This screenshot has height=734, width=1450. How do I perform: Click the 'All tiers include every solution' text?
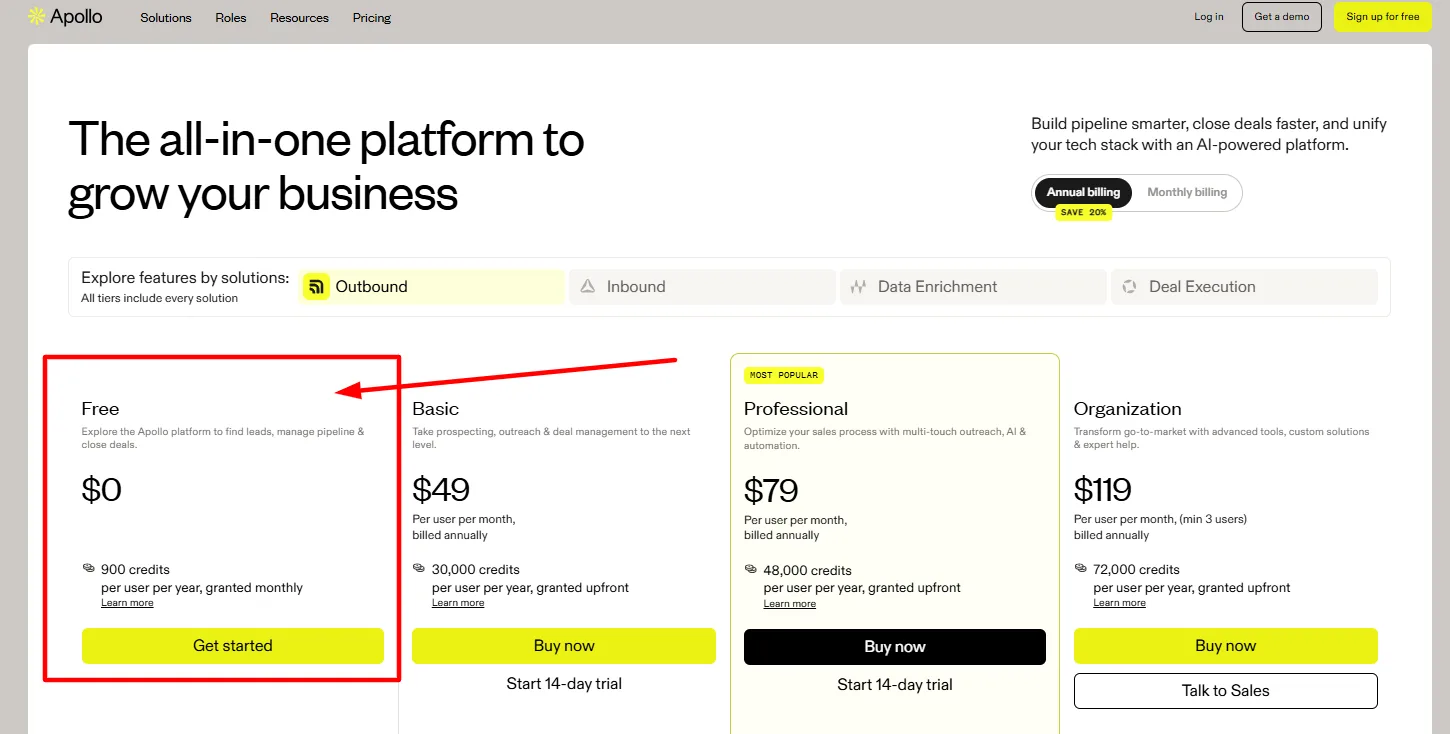(160, 298)
